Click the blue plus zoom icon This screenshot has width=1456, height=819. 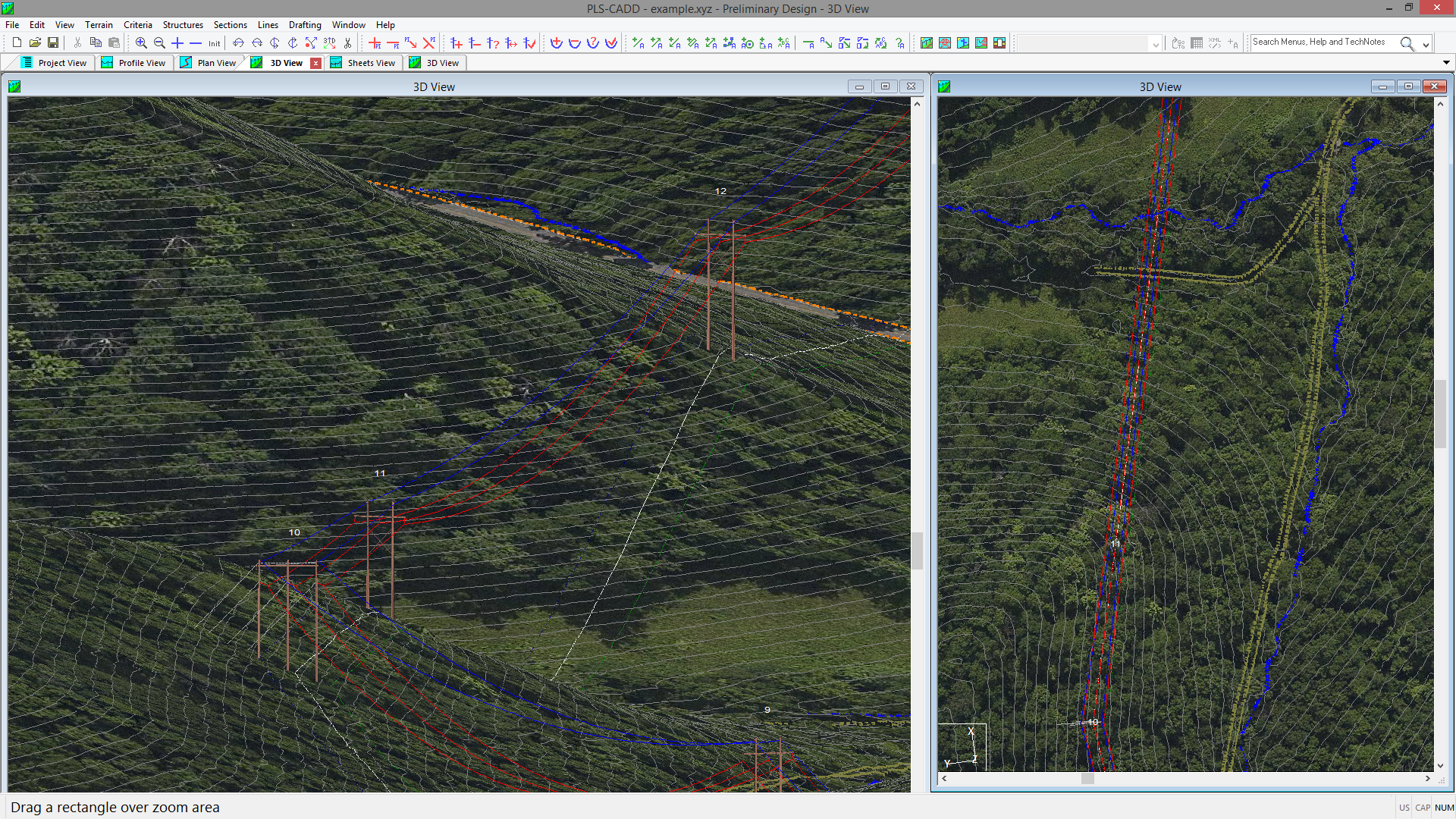[x=177, y=43]
